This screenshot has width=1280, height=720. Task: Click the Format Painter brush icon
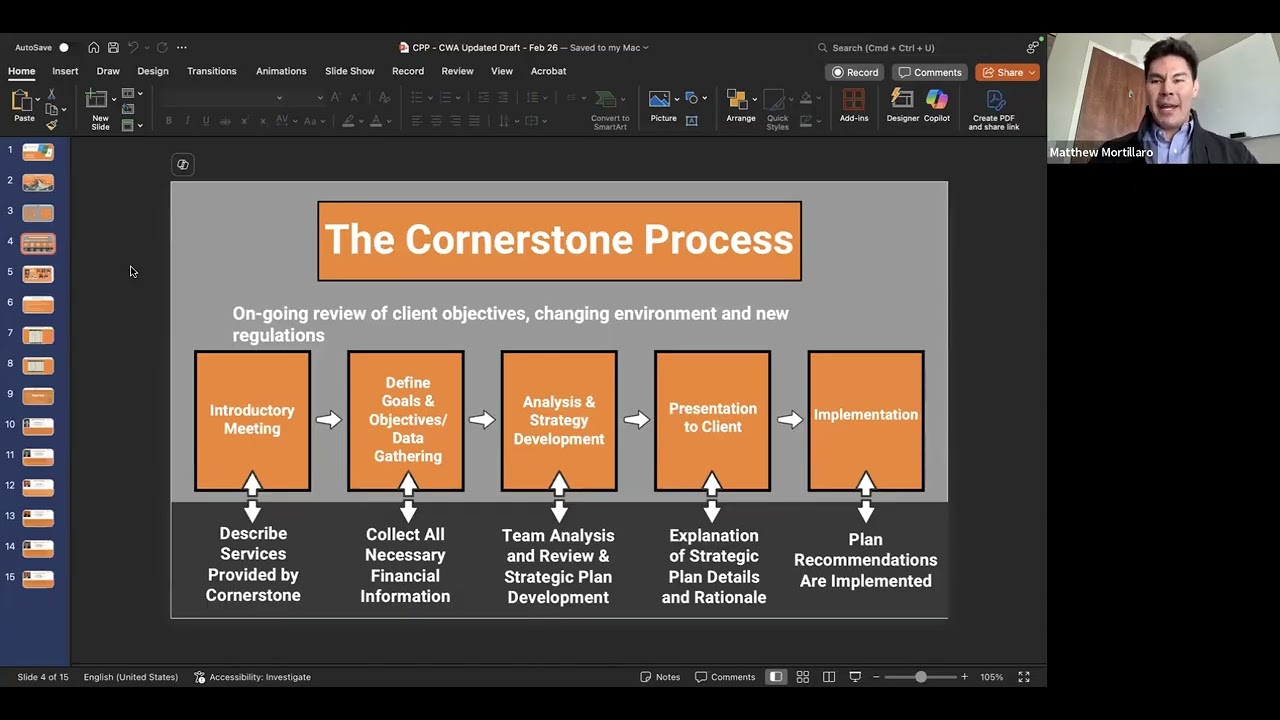coord(51,125)
